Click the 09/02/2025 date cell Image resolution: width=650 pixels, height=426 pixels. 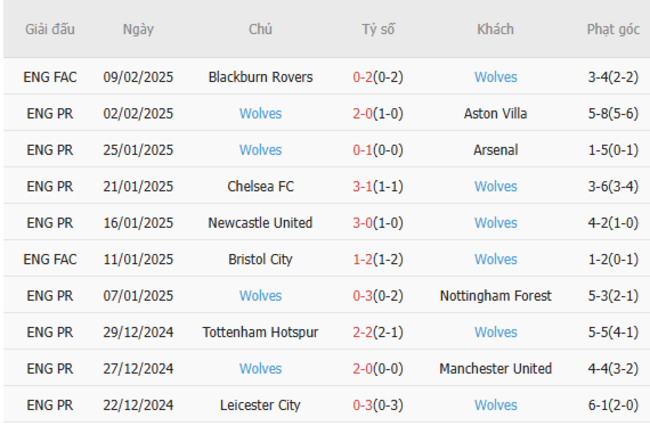138,77
